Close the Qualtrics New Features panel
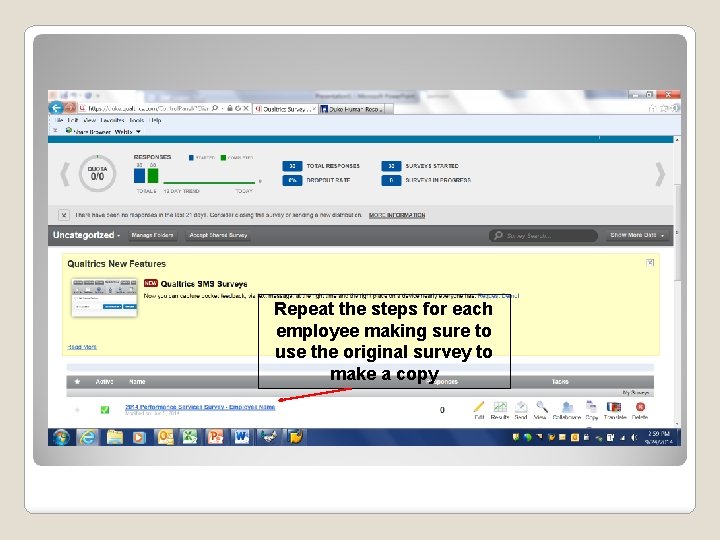The image size is (720, 540). [650, 262]
